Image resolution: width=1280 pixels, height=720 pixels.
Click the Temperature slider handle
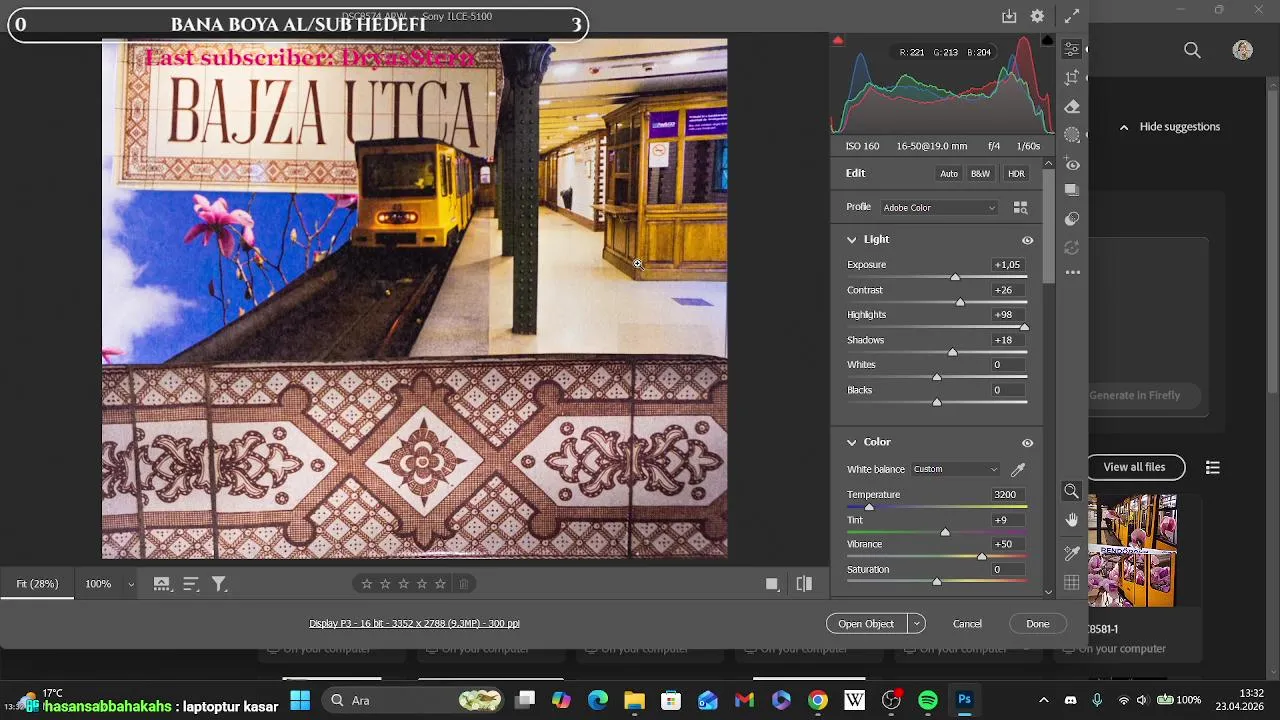(x=869, y=507)
